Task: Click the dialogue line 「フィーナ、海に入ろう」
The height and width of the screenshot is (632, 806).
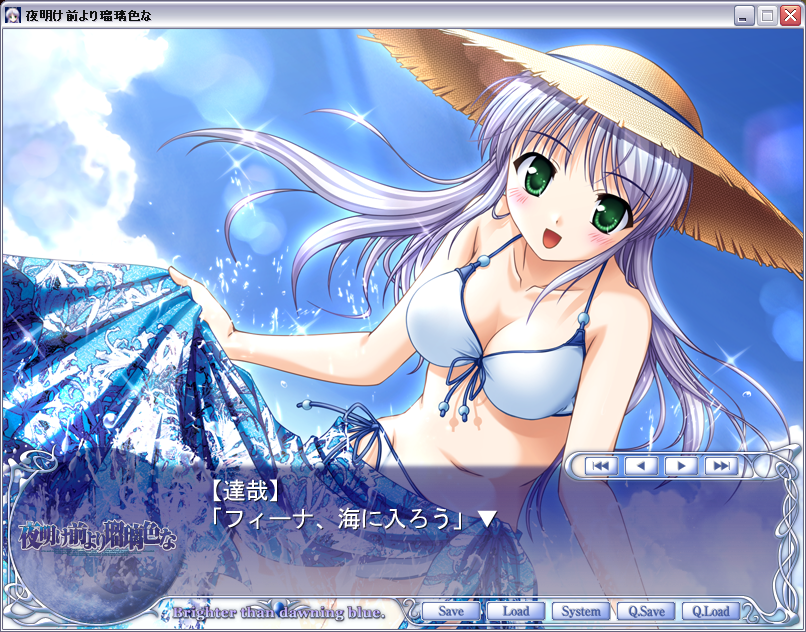Action: coord(339,519)
